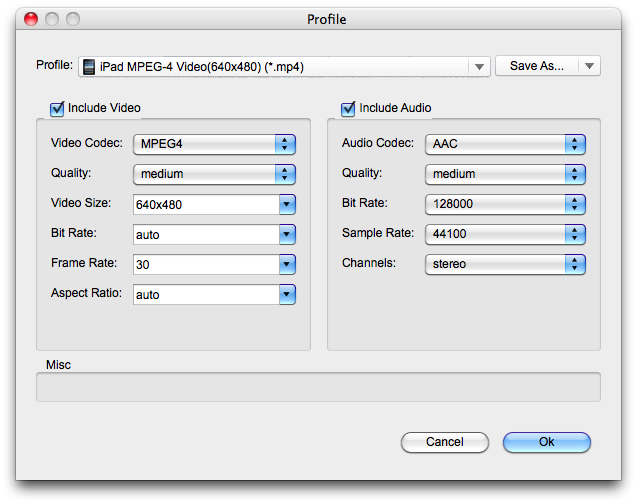Close the Profile window with red button
The width and height of the screenshot is (637, 504).
click(x=31, y=19)
